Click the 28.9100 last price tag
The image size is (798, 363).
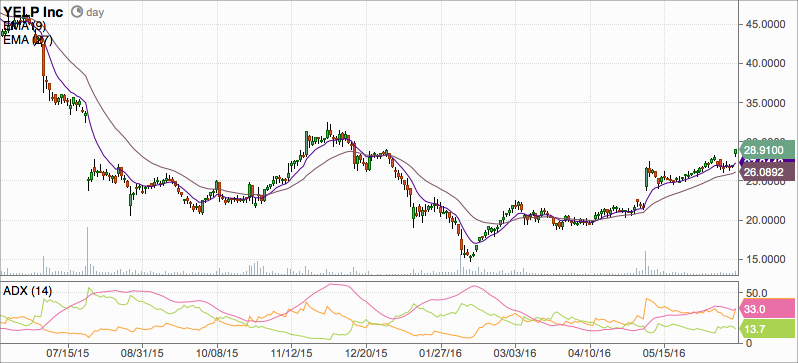coord(767,151)
